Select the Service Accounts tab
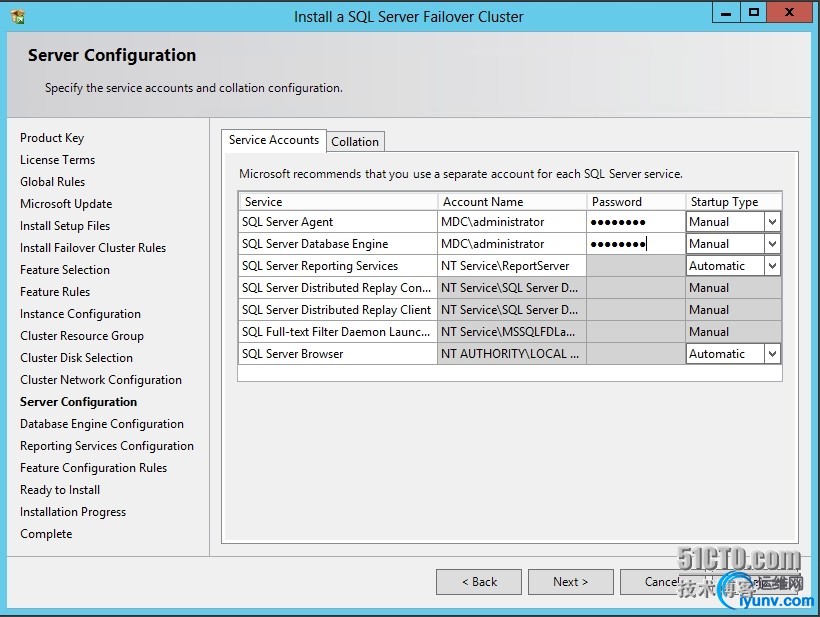820x617 pixels. click(x=274, y=140)
